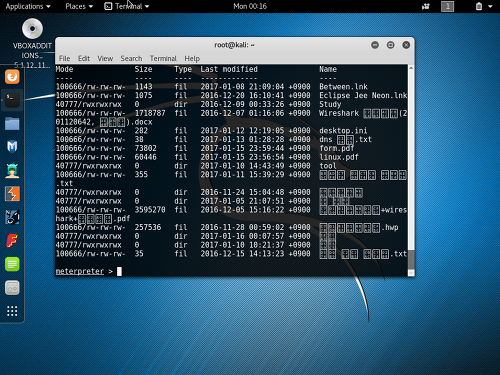Click at the meterpreter prompt cursor
Image resolution: width=500 pixels, height=375 pixels.
coord(119,271)
